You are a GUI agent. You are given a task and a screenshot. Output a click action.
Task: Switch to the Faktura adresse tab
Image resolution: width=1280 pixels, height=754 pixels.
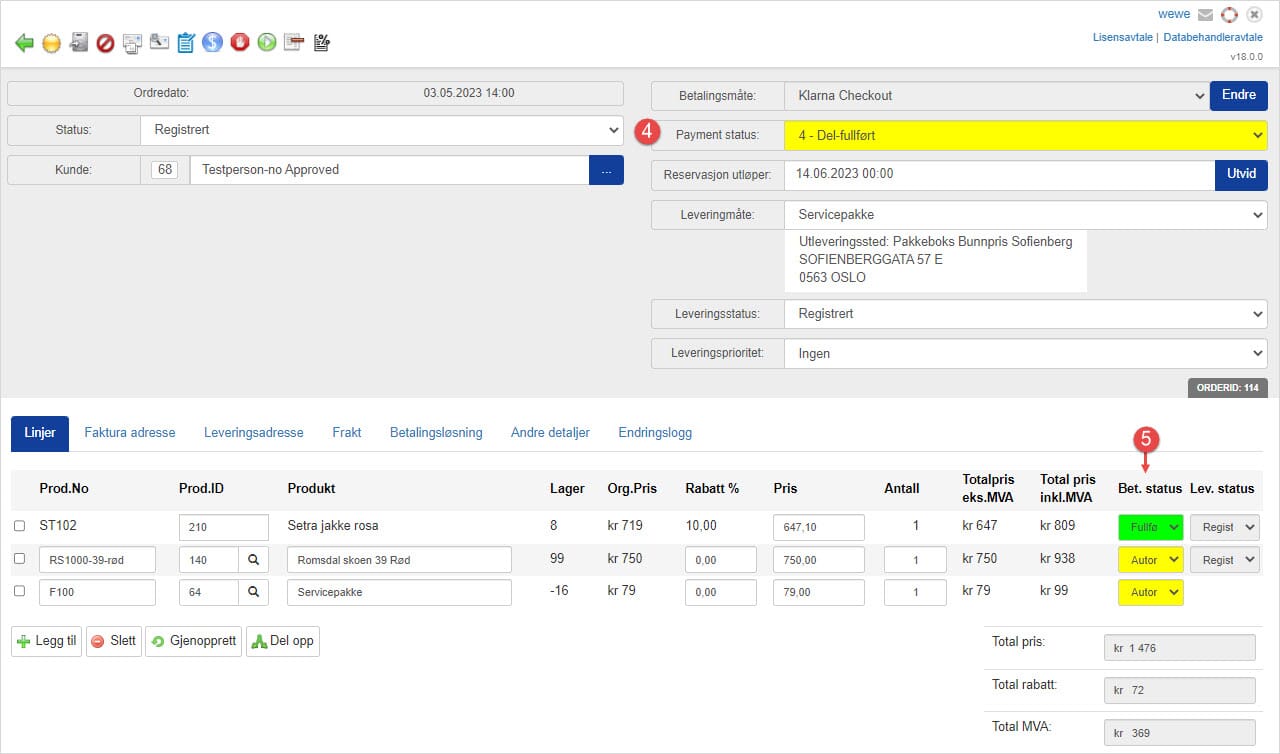(130, 433)
